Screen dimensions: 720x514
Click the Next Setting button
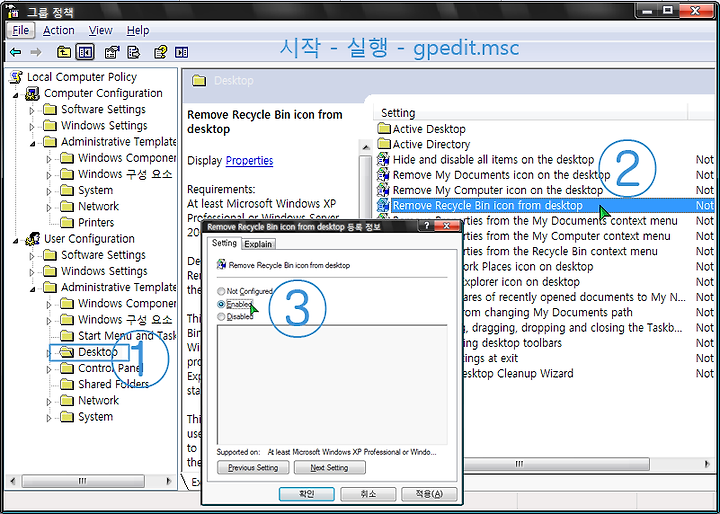coord(329,468)
